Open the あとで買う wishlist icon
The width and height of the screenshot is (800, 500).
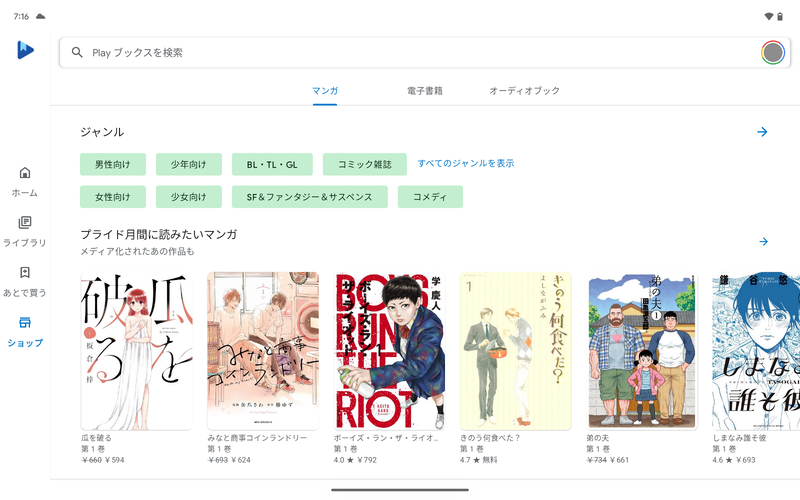coord(24,272)
